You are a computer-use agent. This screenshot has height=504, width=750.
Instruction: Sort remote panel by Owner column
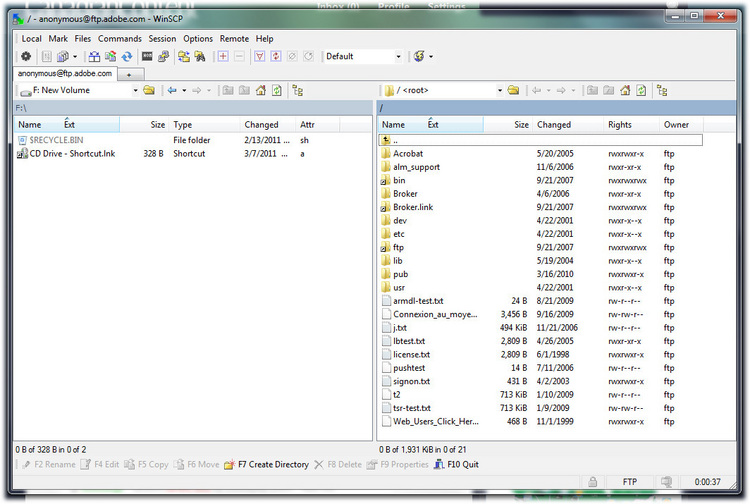pos(681,125)
